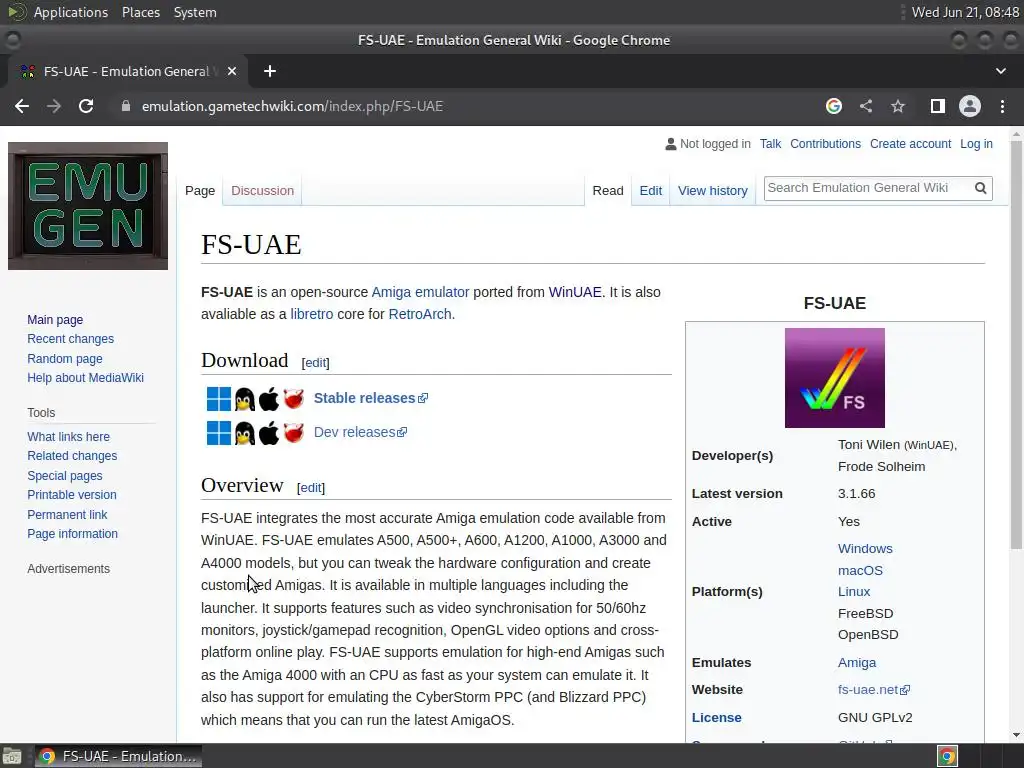1024x768 pixels.
Task: Bookmark this page with the star icon
Action: 898,106
